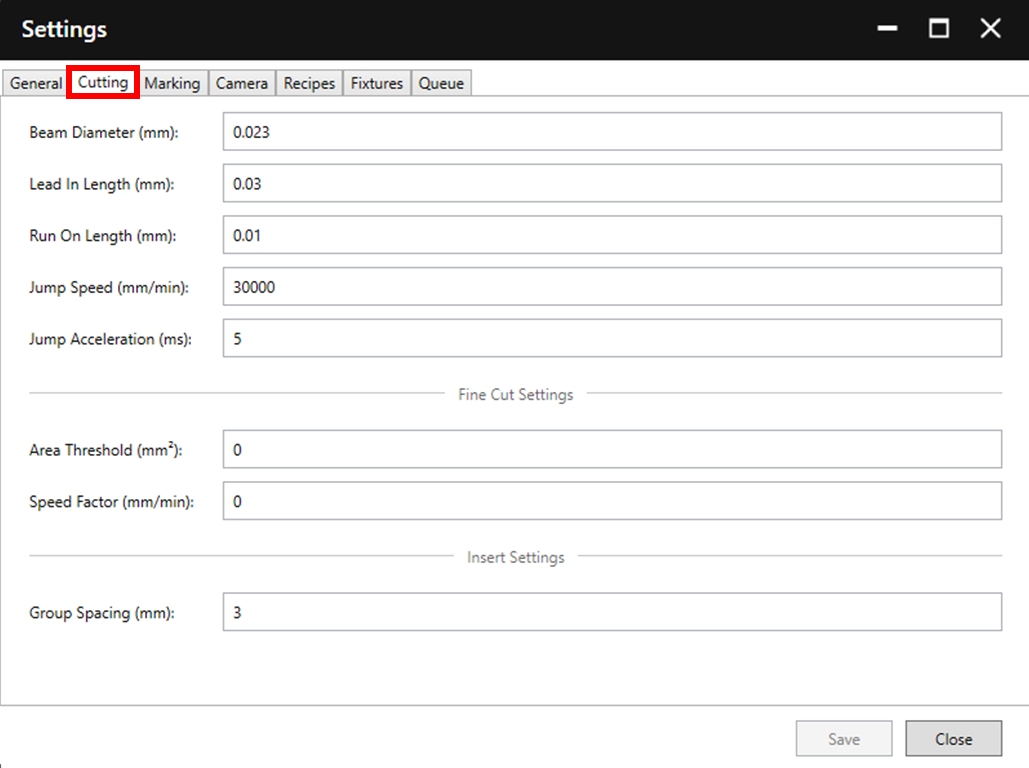The width and height of the screenshot is (1029, 768).
Task: Close Settings with the X icon
Action: point(990,28)
